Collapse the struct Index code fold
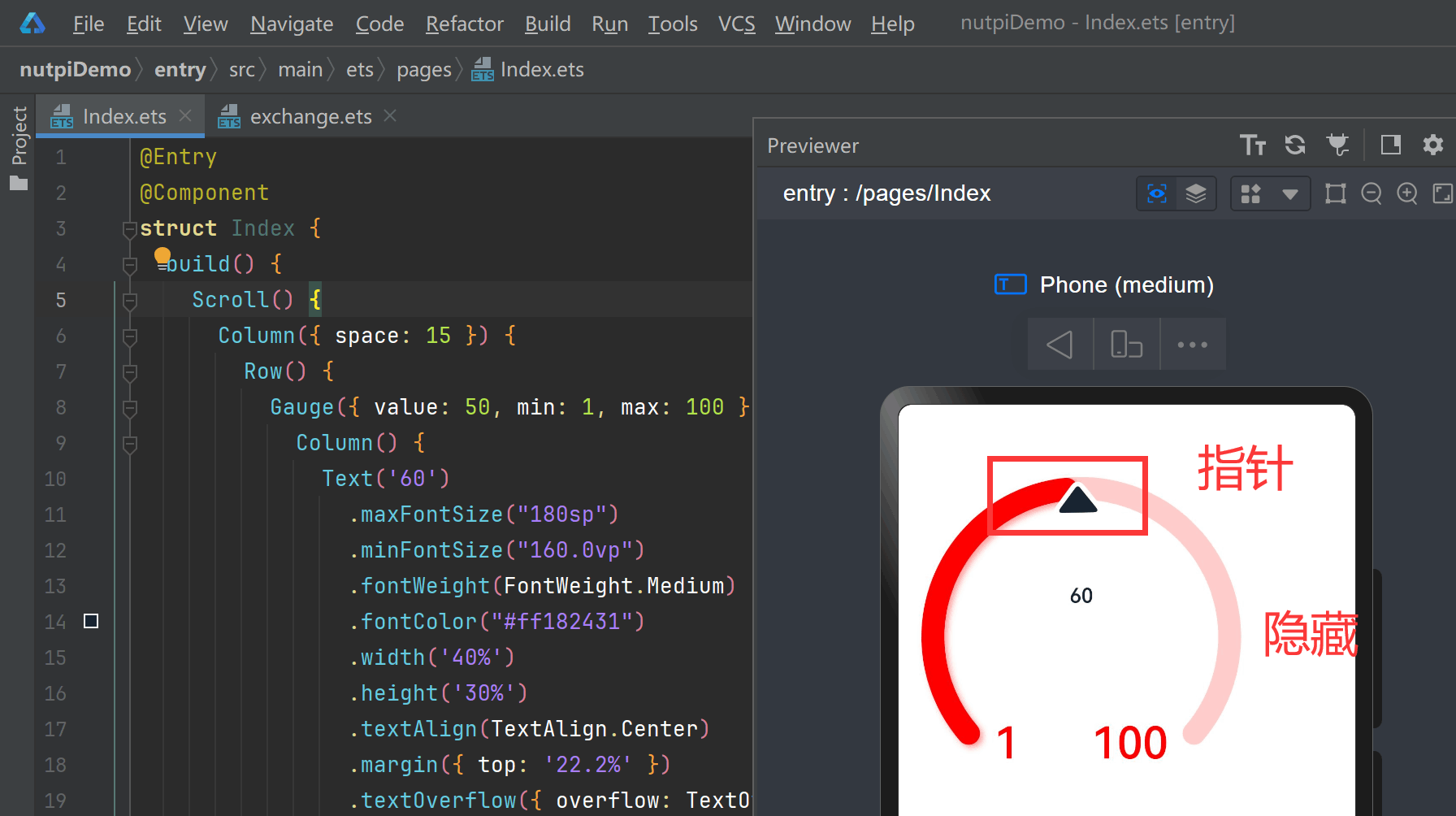Screen dimensions: 1456x816 click(129, 229)
